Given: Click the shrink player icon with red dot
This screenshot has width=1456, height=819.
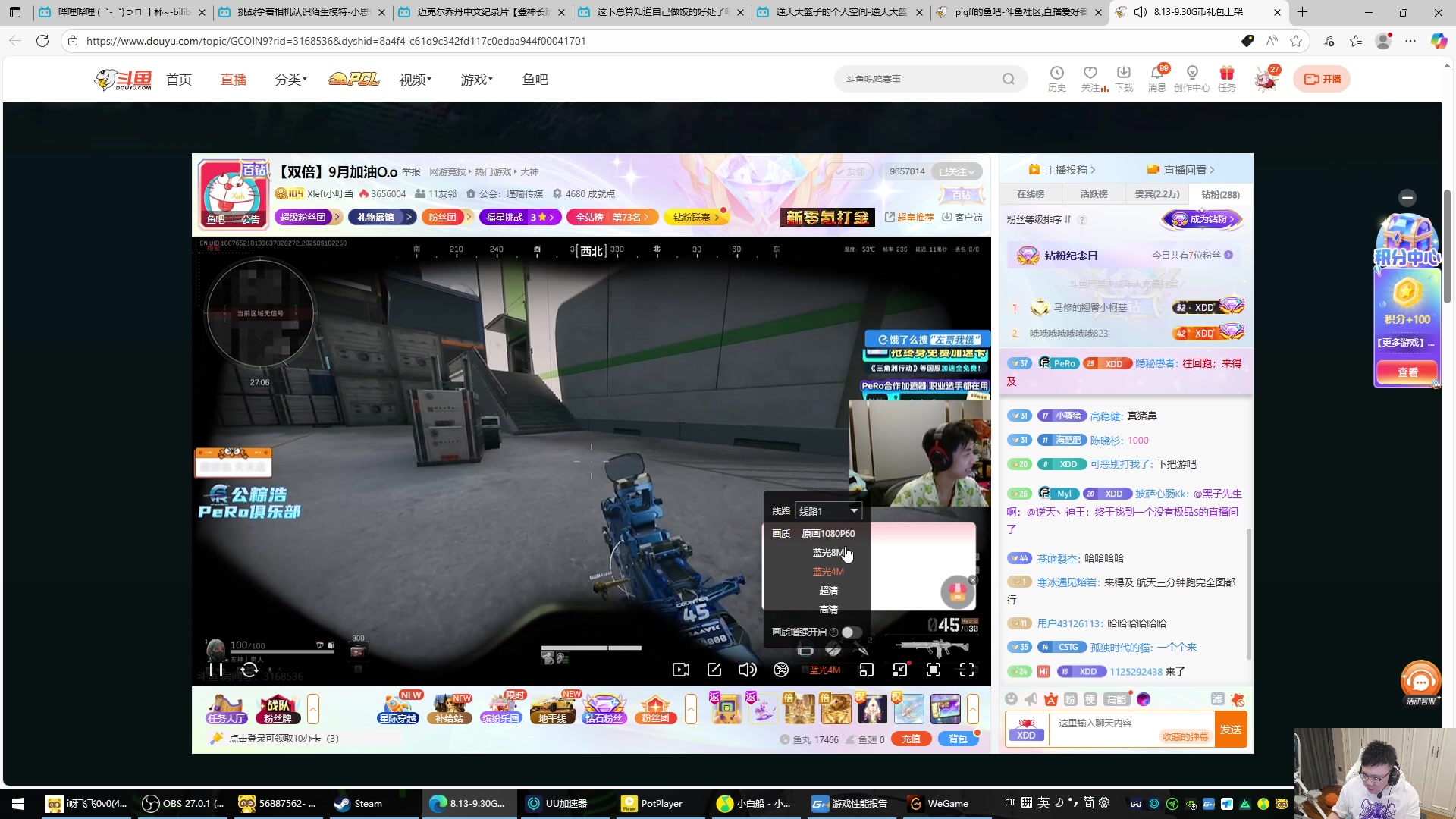Looking at the screenshot, I should pyautogui.click(x=900, y=670).
